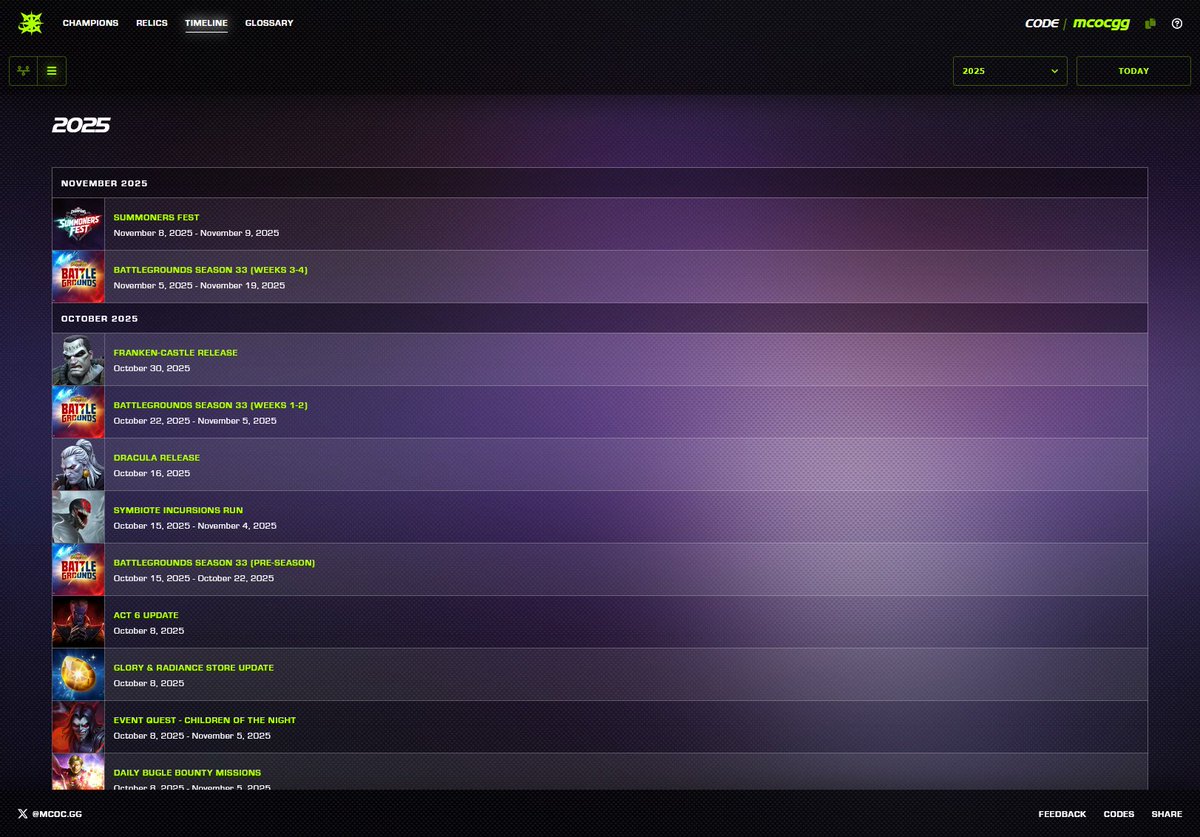1200x837 pixels.
Task: Click Battlegrounds Season 33 Weeks 3-4 thumbnail
Action: click(x=78, y=277)
